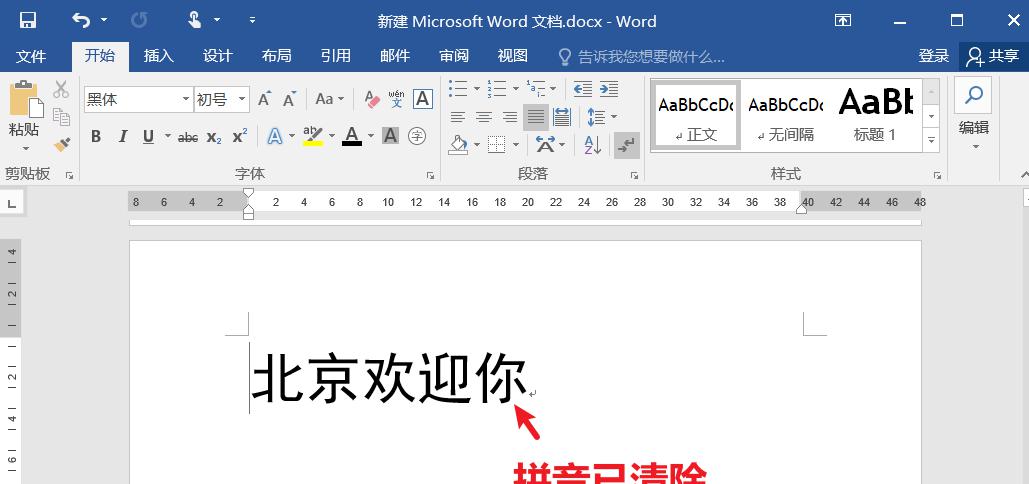Open the Aa change case dropdown

coord(329,100)
